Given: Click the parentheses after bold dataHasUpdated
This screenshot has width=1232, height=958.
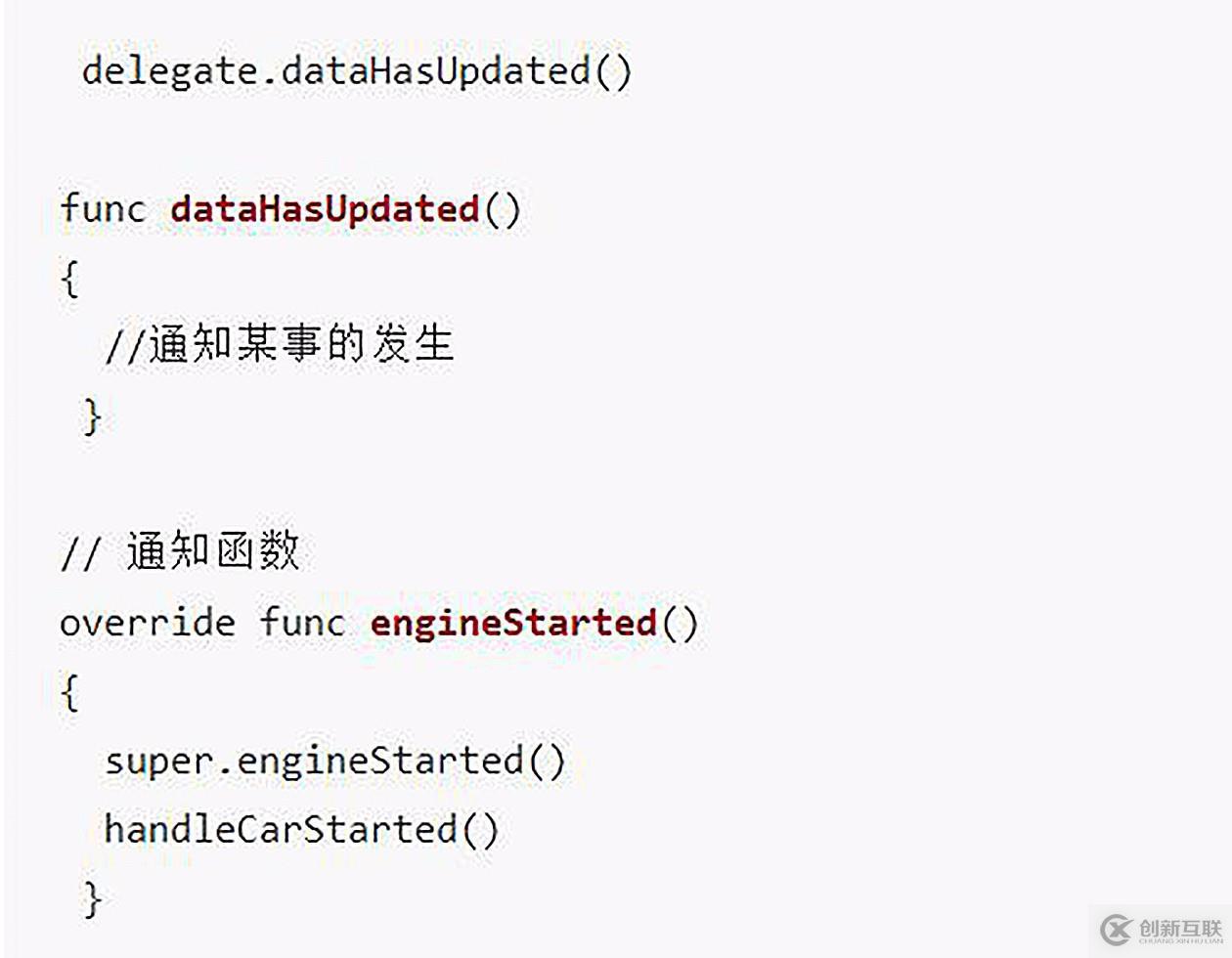Looking at the screenshot, I should pyautogui.click(x=503, y=209).
